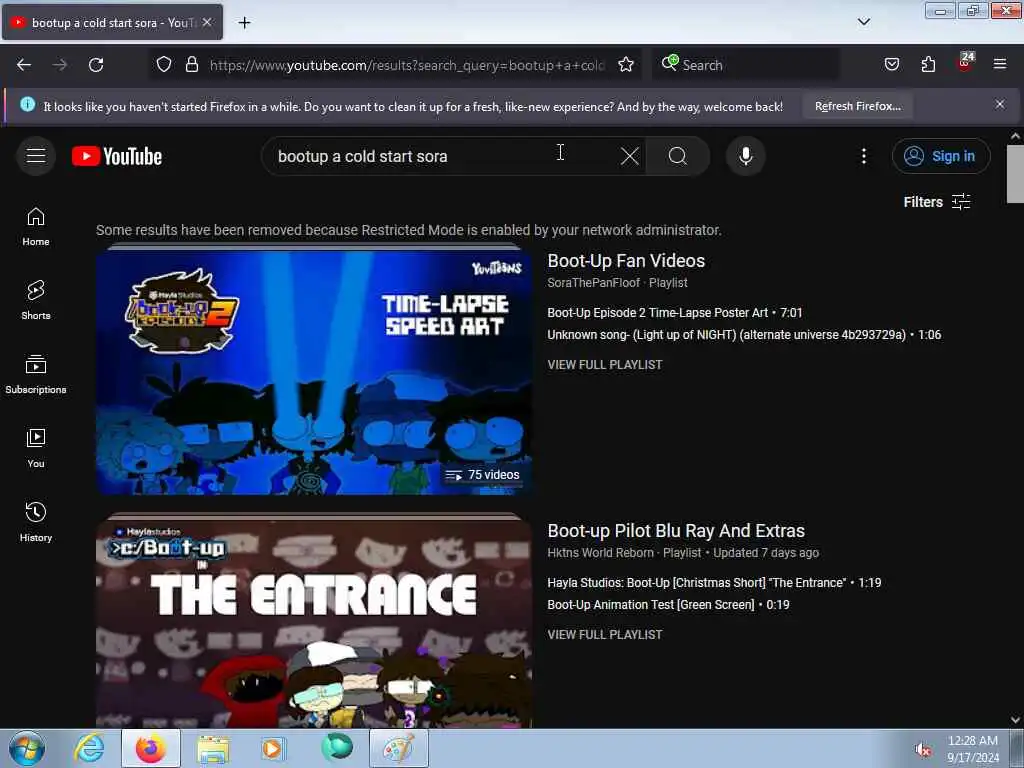
Task: View site security via the padlock icon
Action: (191, 65)
